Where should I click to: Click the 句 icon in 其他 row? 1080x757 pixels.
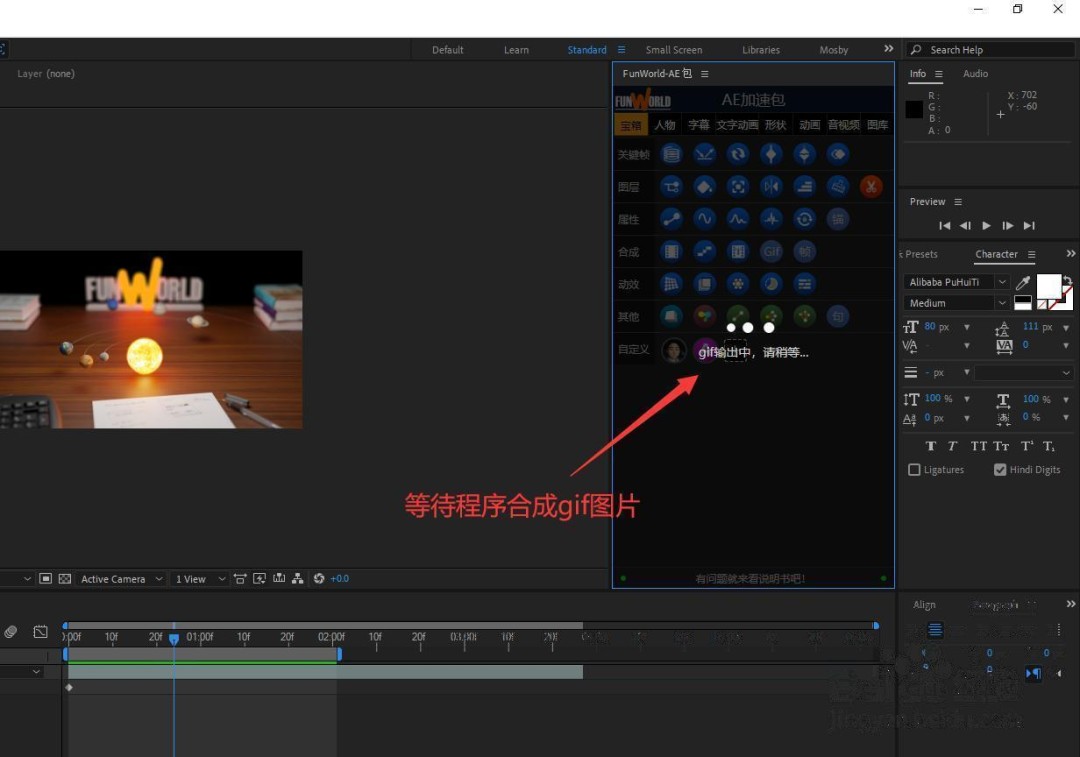[x=838, y=316]
